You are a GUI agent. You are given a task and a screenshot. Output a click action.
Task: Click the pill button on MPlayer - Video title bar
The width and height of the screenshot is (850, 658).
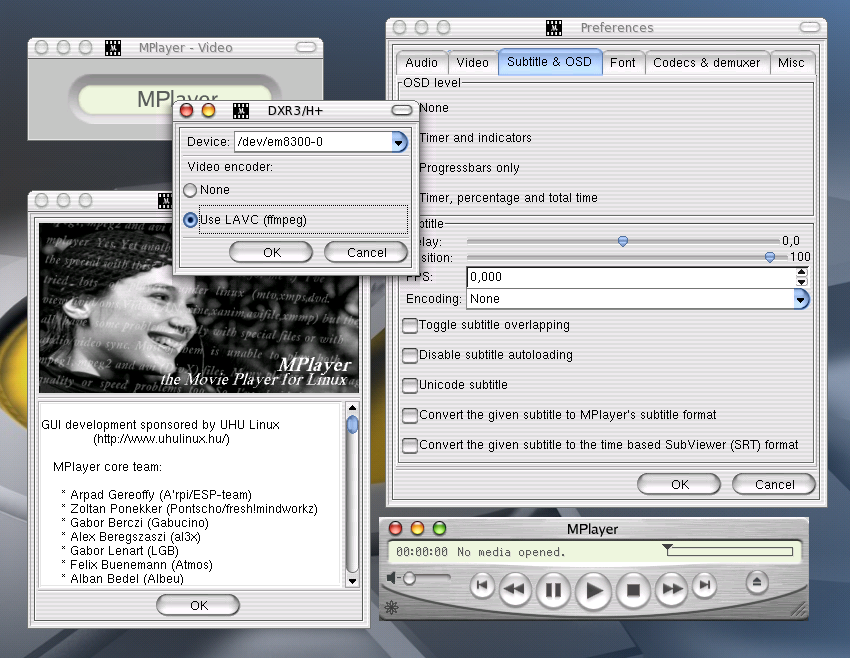pyautogui.click(x=306, y=48)
